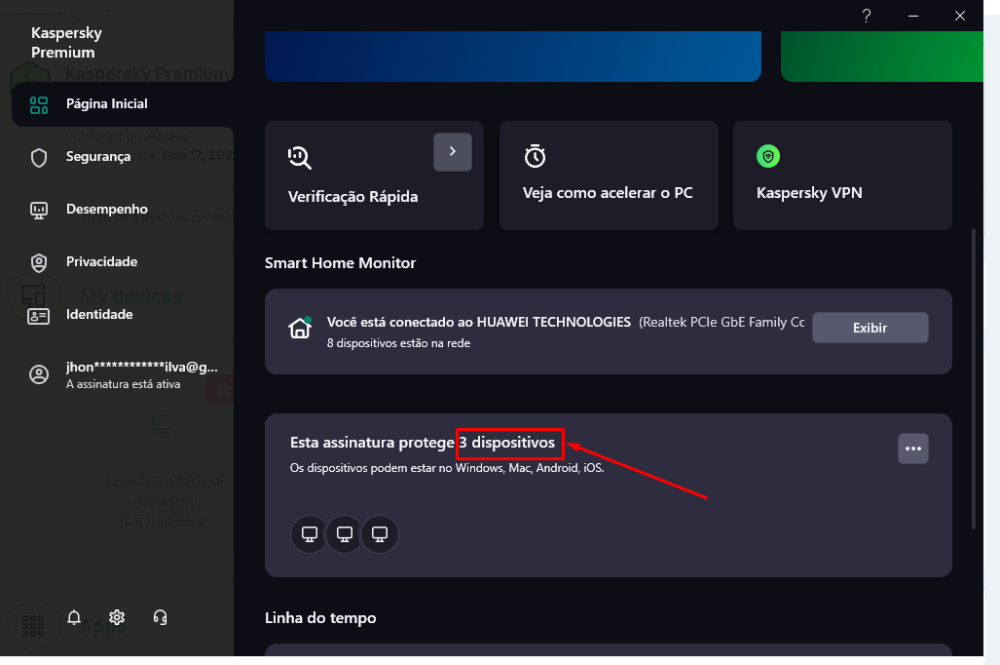1000x665 pixels.
Task: Select the Verificação Rápida magnifier icon
Action: coord(300,156)
